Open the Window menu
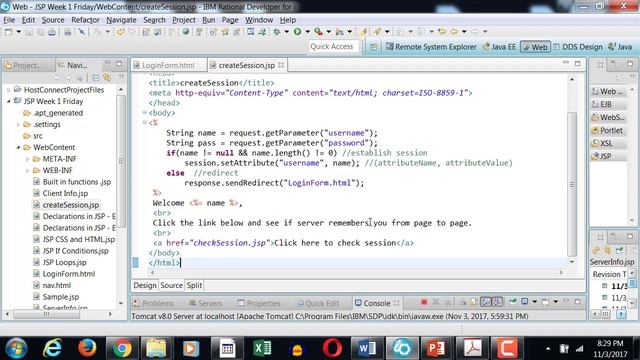 (x=259, y=20)
